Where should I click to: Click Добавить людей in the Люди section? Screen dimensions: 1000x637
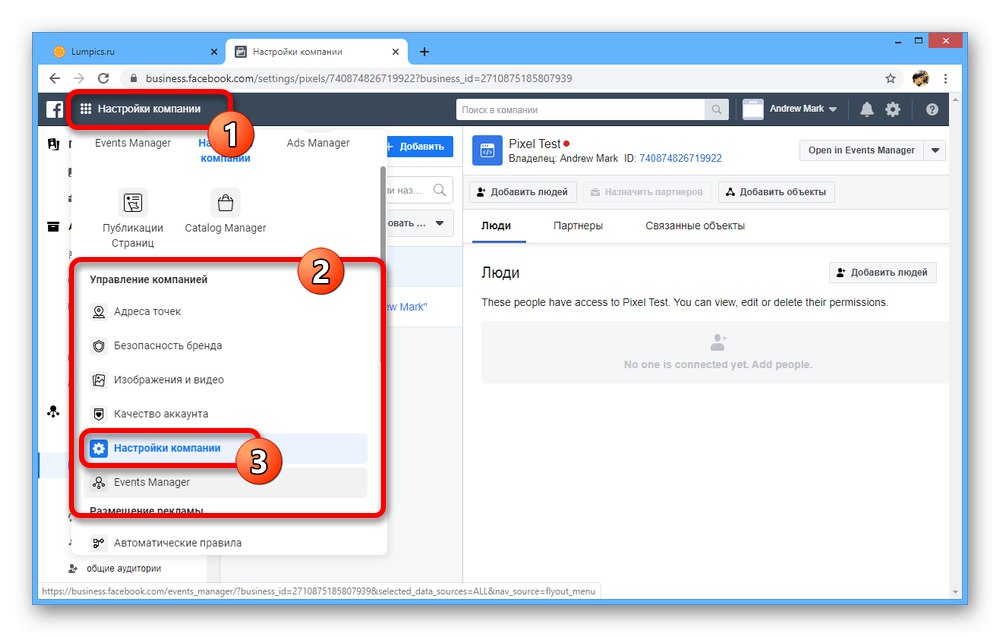click(883, 272)
